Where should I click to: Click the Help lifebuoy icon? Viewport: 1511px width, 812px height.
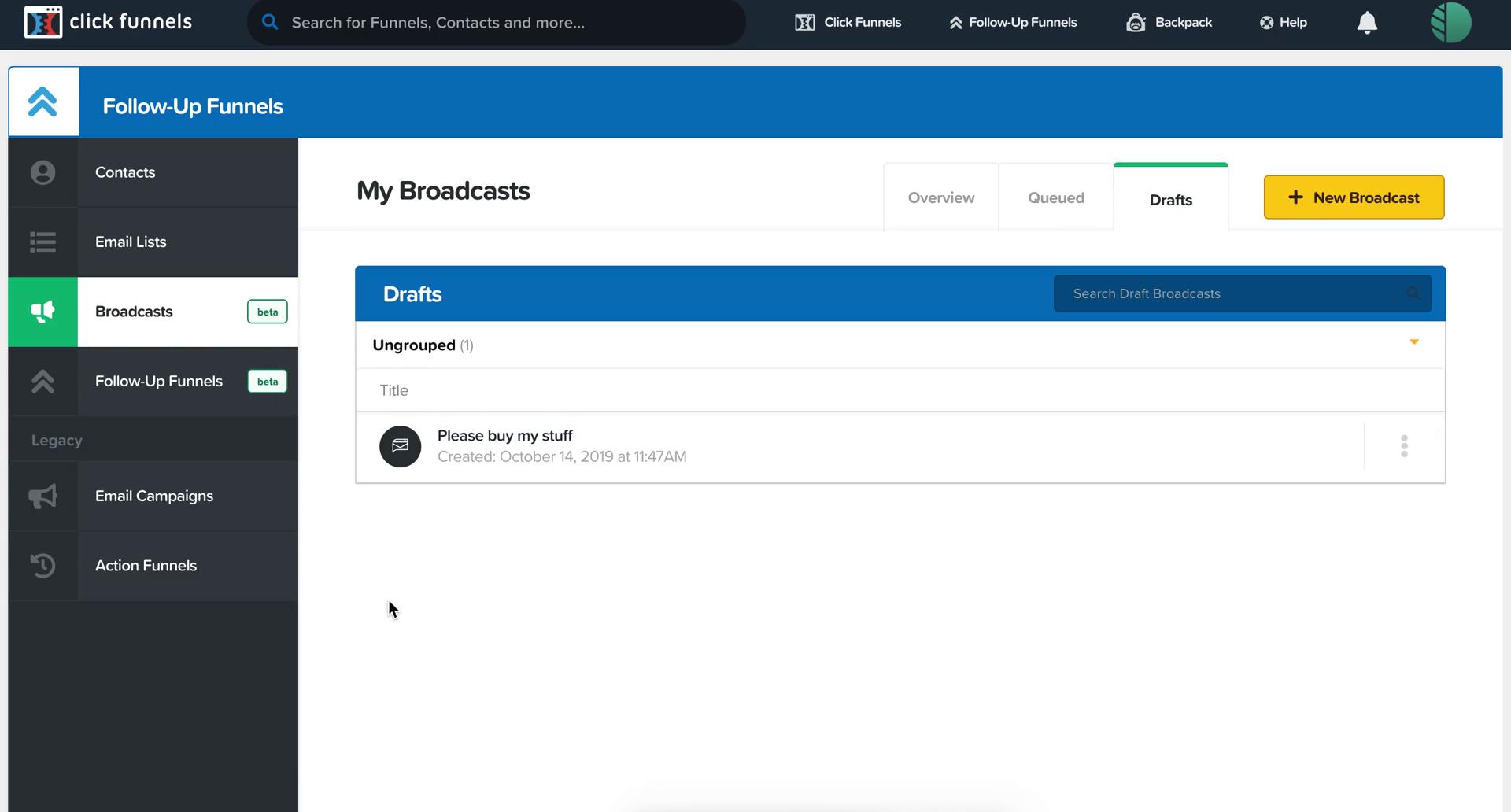[x=1266, y=22]
